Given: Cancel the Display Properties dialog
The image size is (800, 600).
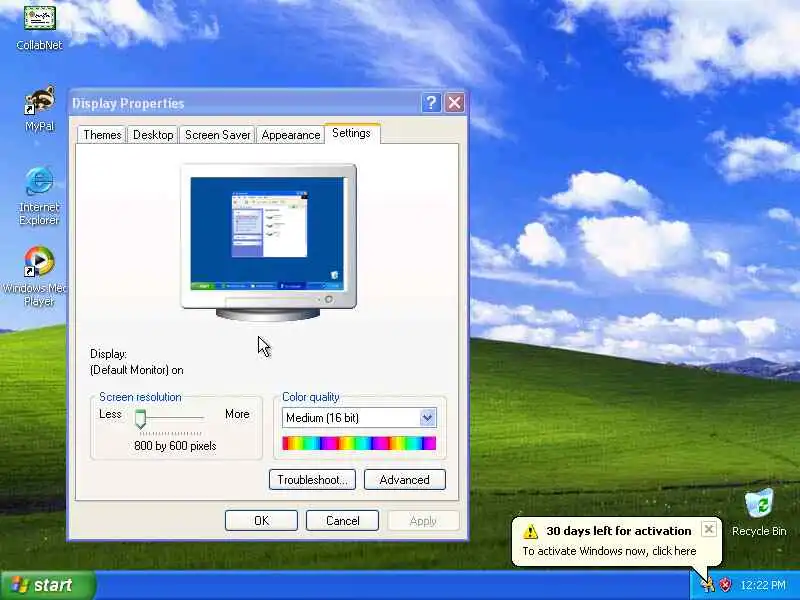Looking at the screenshot, I should pos(342,520).
